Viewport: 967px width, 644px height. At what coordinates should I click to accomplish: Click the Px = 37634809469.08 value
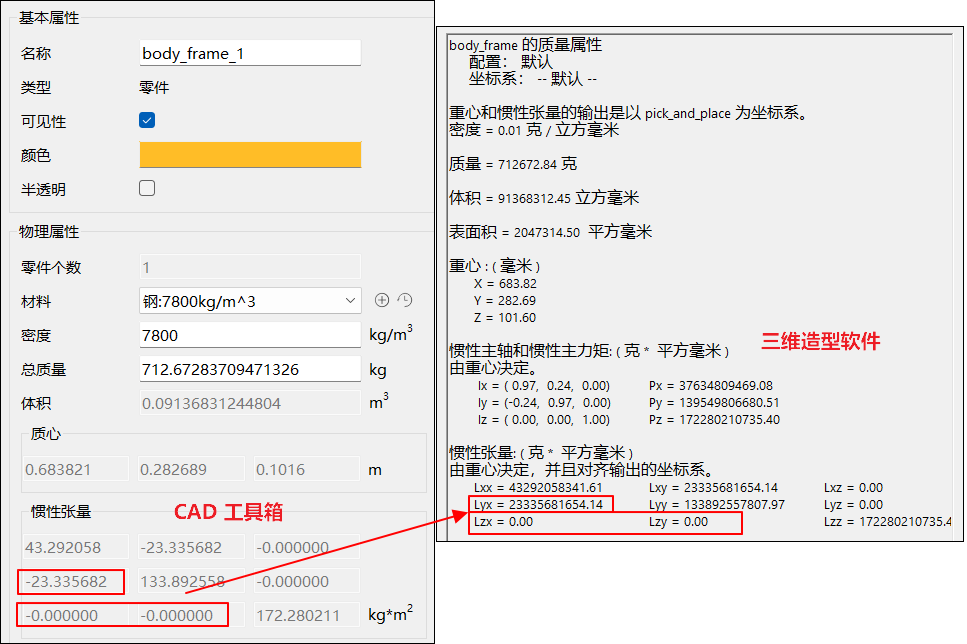pos(710,386)
